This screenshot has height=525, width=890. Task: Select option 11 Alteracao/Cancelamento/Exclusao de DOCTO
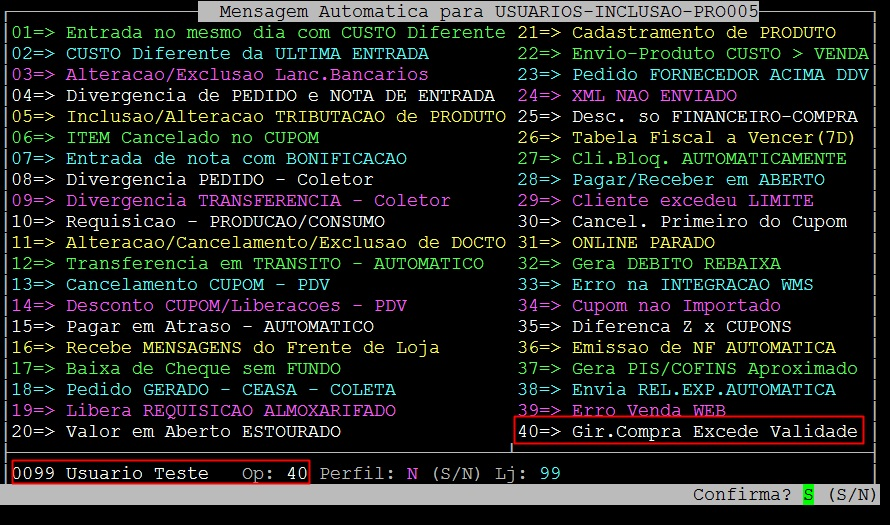(258, 243)
